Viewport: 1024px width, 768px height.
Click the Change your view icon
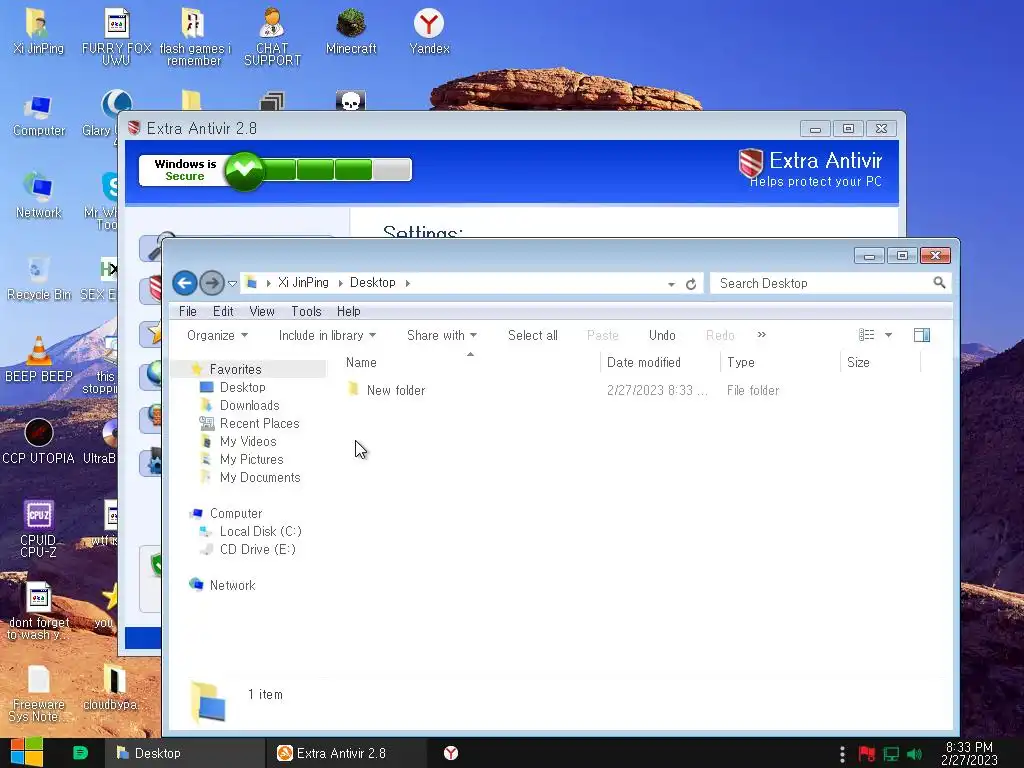click(x=867, y=335)
